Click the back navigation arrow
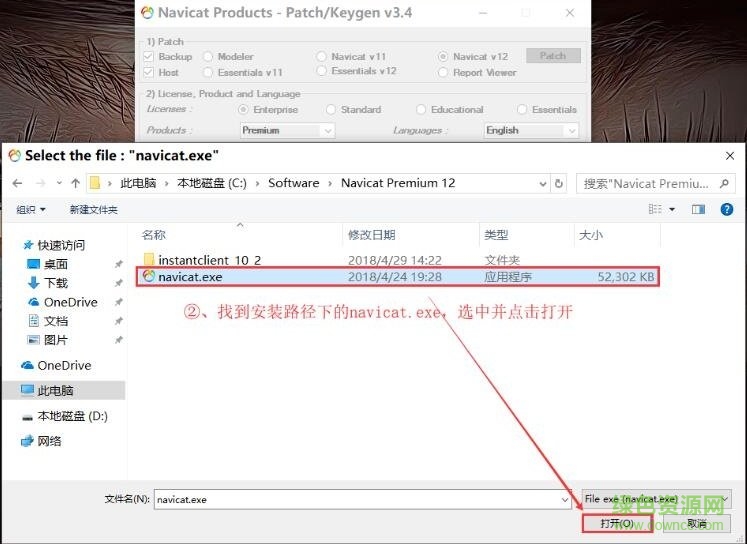Viewport: 747px width, 544px height. pos(17,183)
